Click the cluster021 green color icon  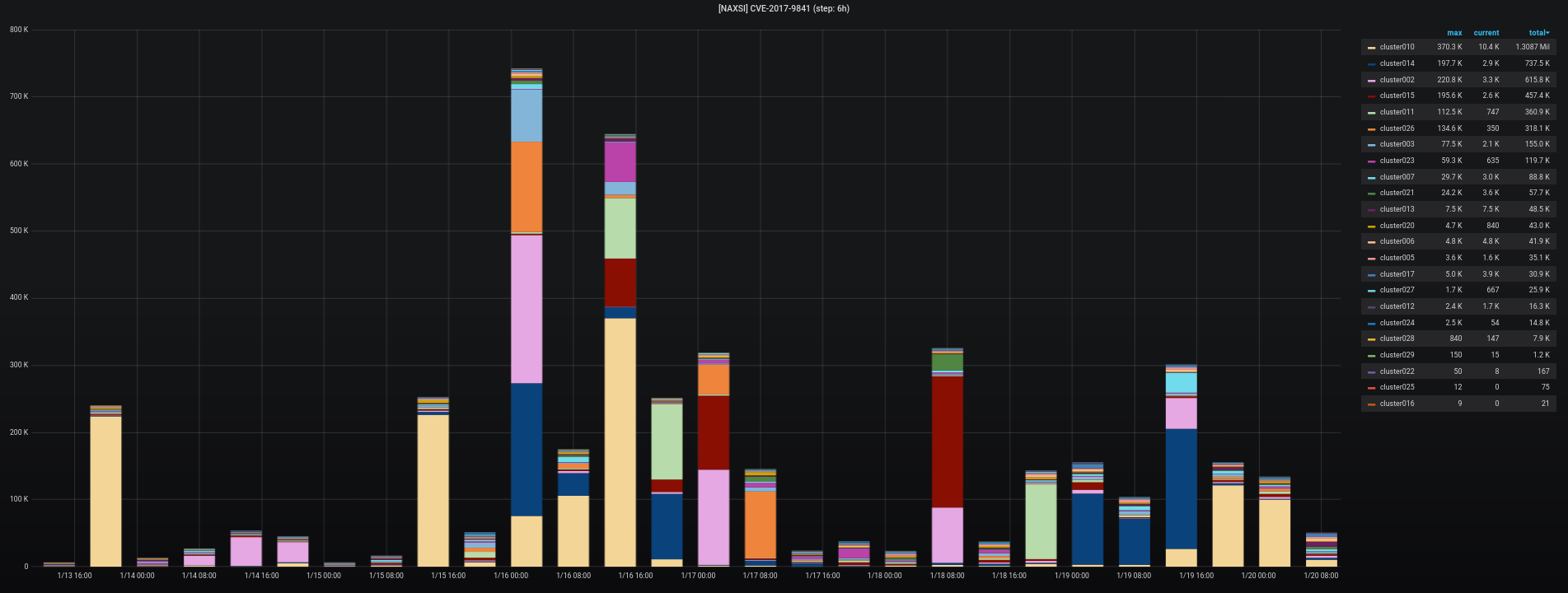pyautogui.click(x=1371, y=194)
